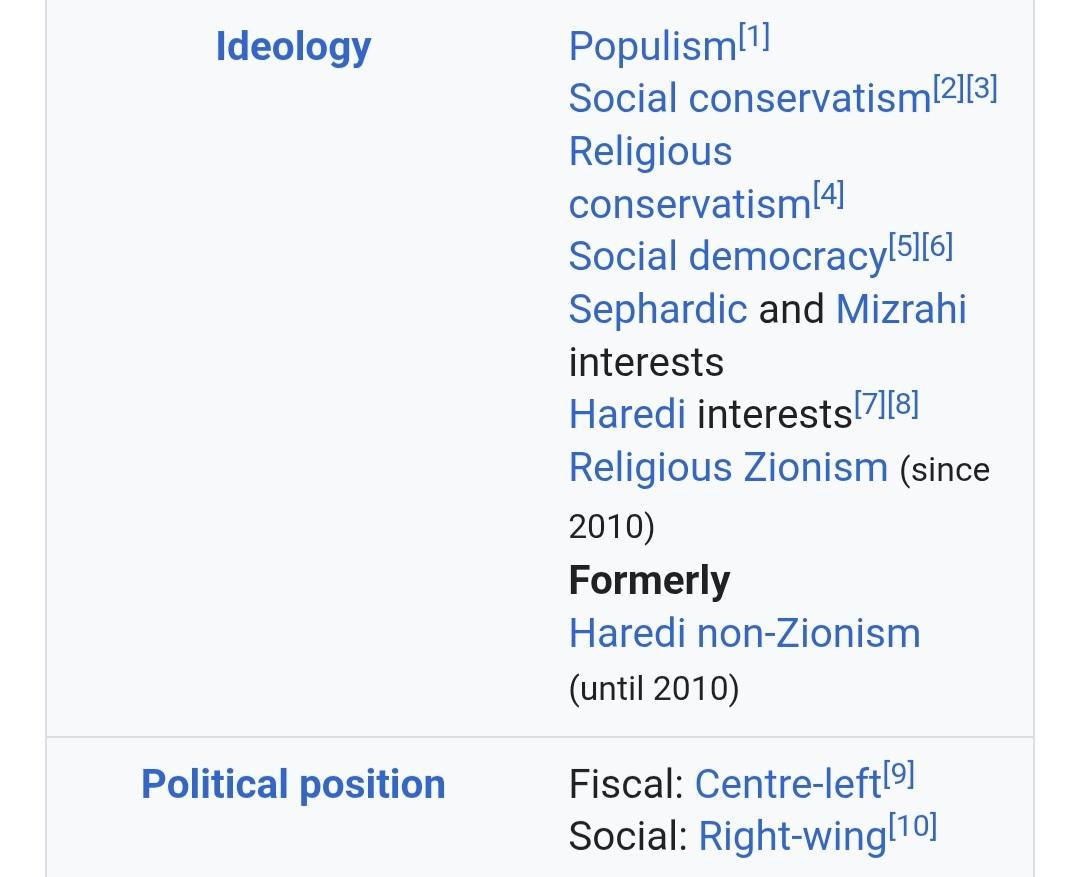This screenshot has height=877, width=1080.
Task: Jump to citation 8 after Haredi interests
Action: coord(903,406)
